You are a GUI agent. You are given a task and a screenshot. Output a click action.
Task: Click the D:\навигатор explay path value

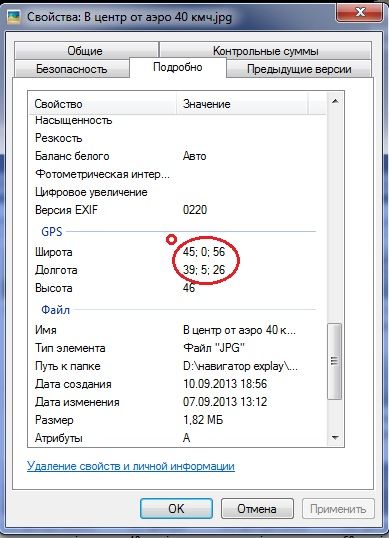pyautogui.click(x=240, y=366)
